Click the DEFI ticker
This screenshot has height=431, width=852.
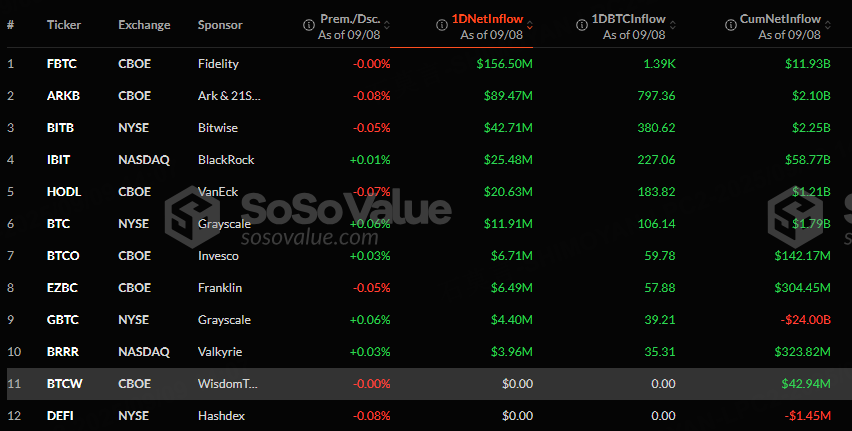(59, 416)
